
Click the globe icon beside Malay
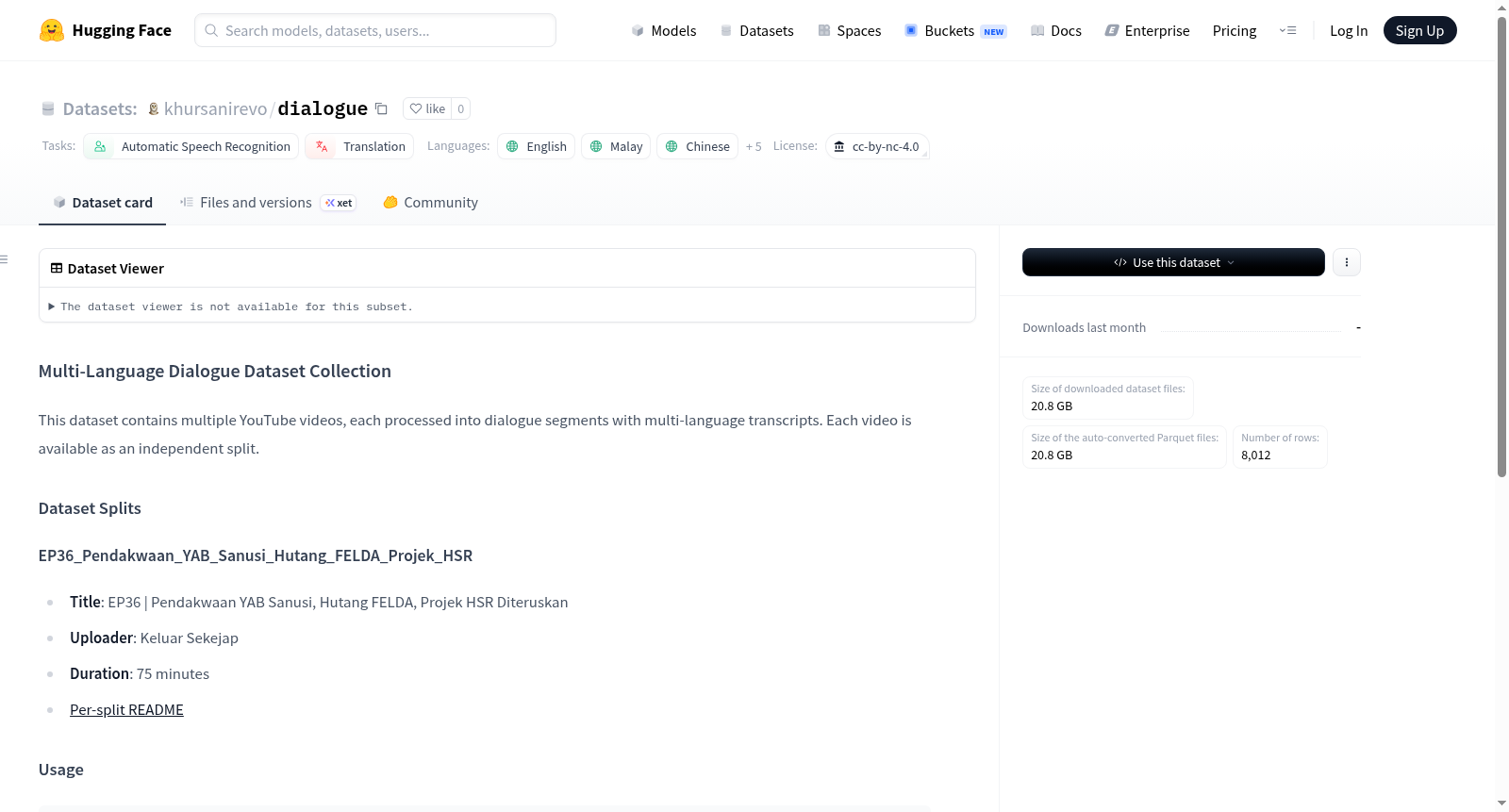(596, 146)
